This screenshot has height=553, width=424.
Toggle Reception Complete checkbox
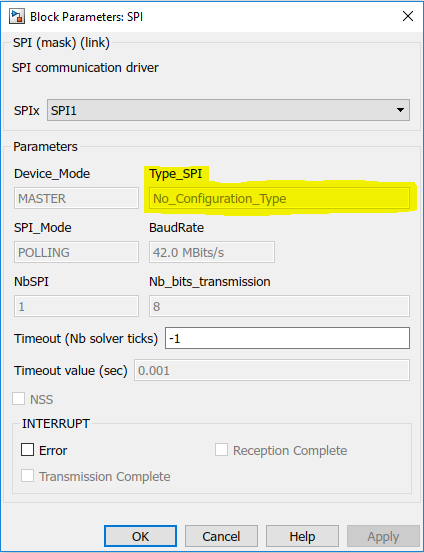(221, 450)
